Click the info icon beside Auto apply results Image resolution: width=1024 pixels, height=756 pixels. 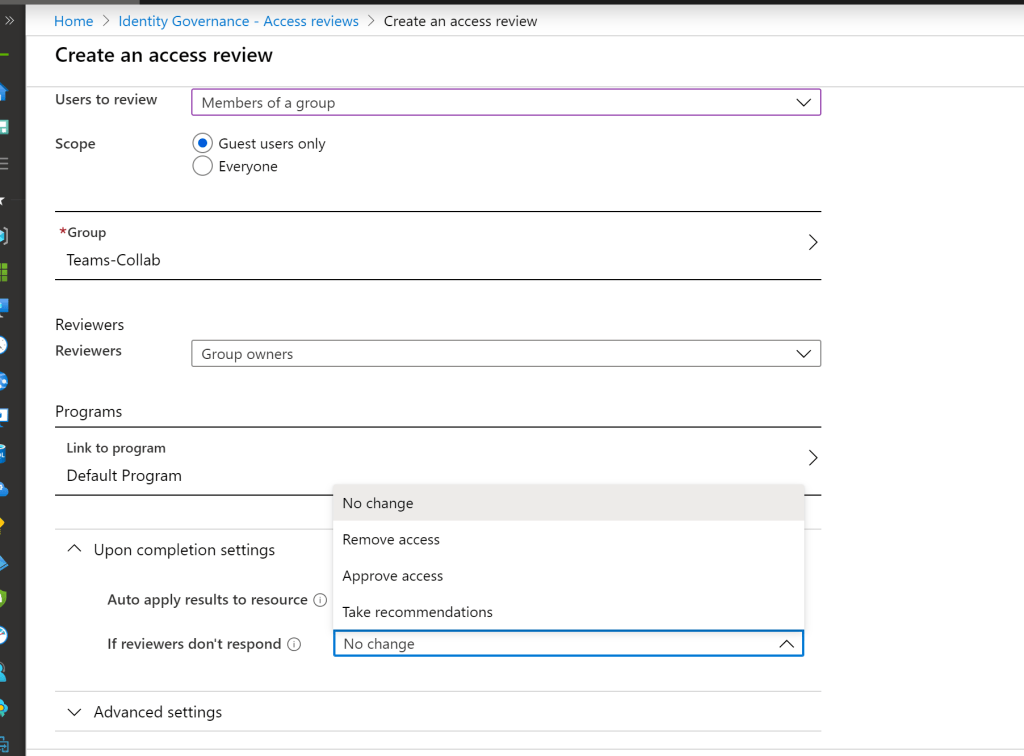pyautogui.click(x=320, y=601)
